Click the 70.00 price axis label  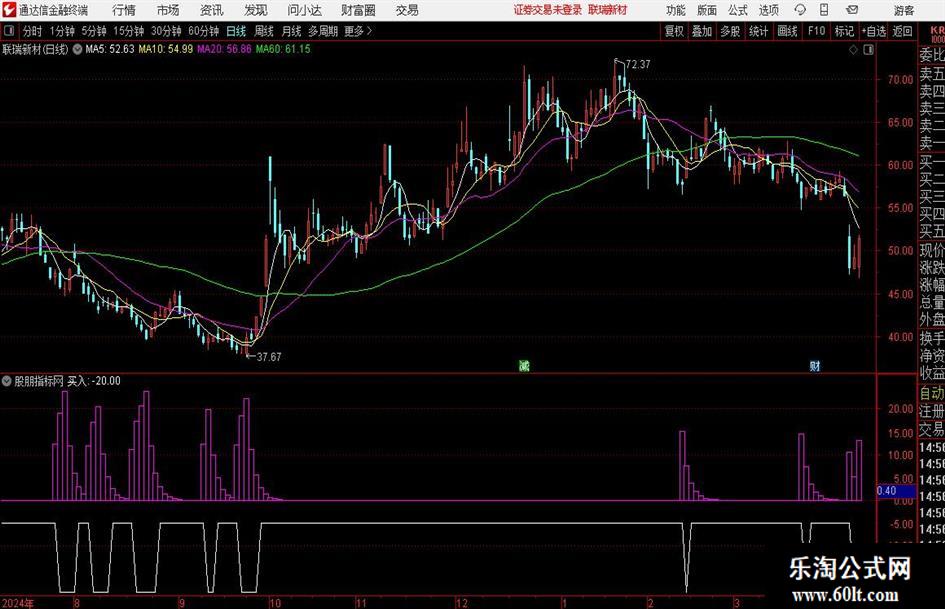[900, 80]
